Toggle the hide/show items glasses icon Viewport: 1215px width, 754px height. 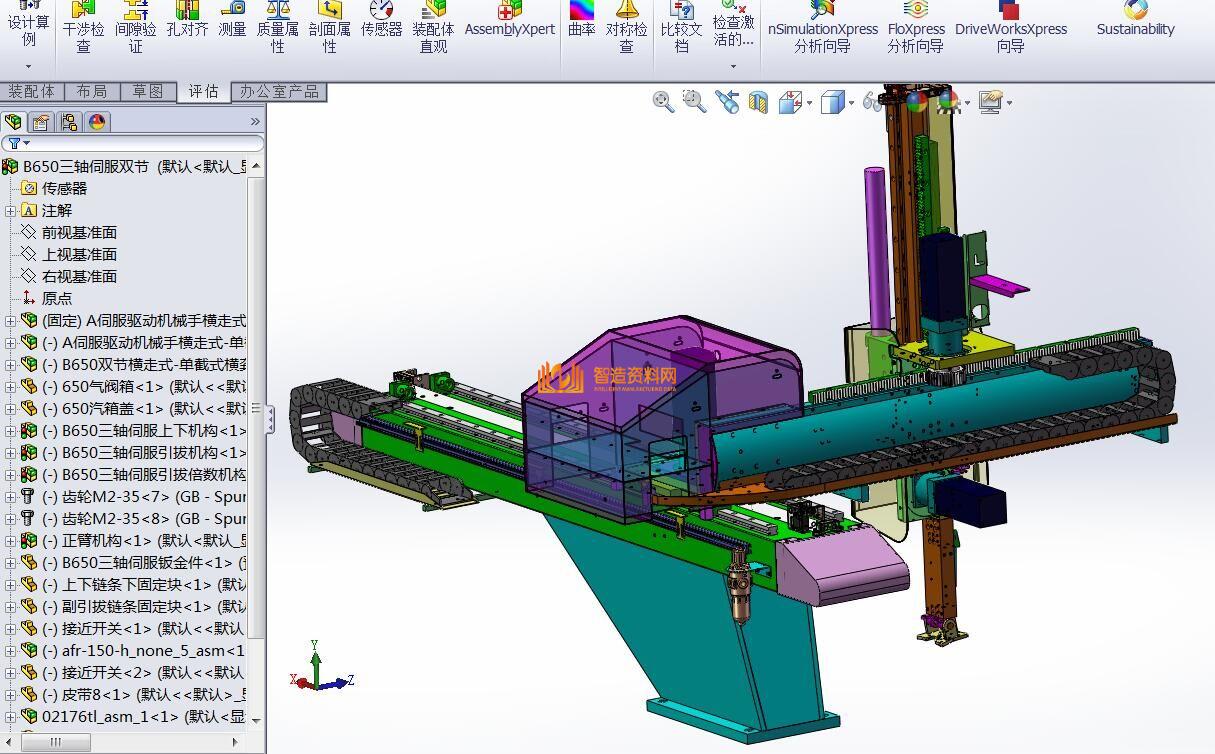point(872,102)
